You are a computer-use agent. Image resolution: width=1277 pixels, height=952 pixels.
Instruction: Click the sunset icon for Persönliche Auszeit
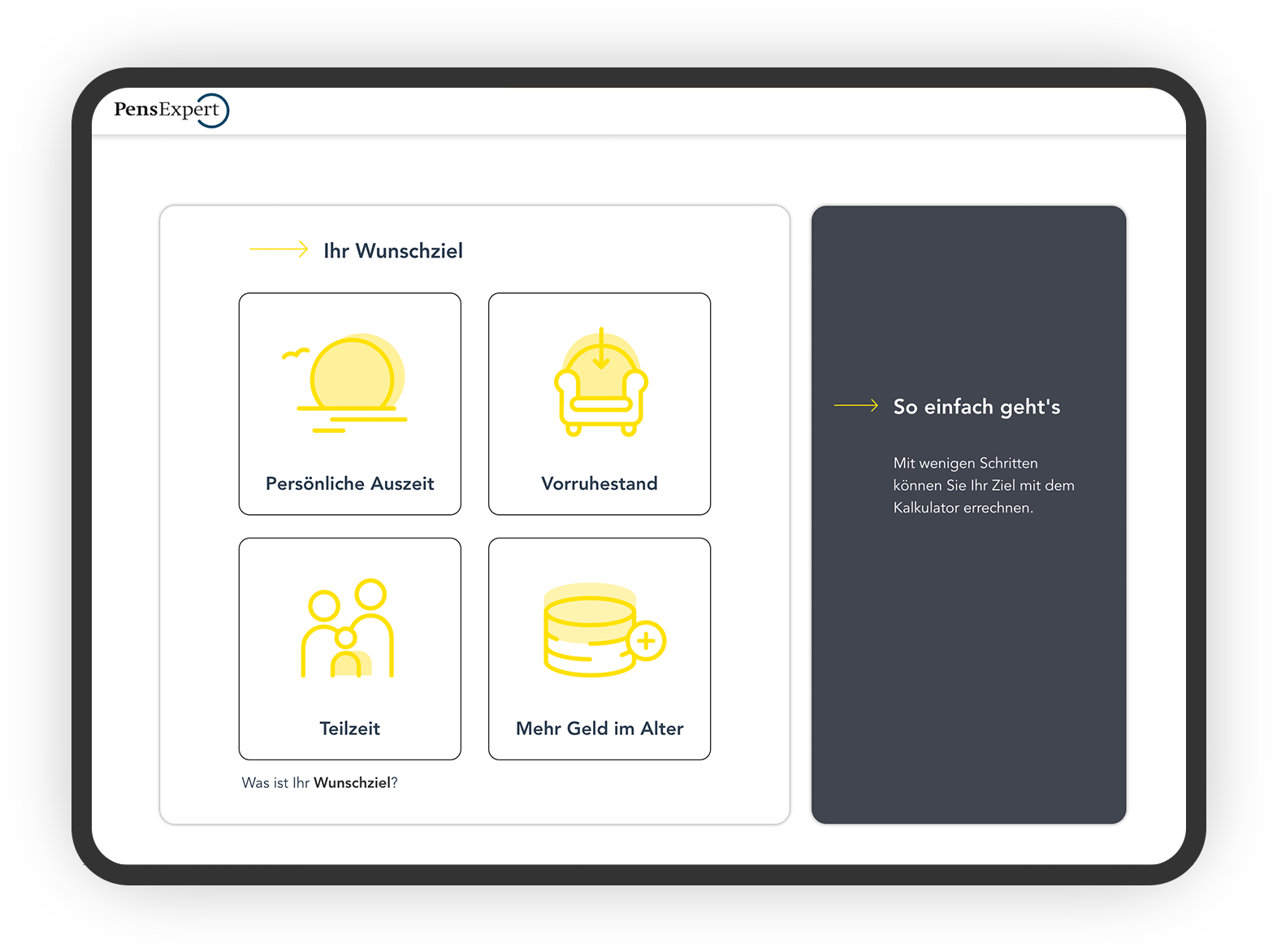tap(351, 382)
